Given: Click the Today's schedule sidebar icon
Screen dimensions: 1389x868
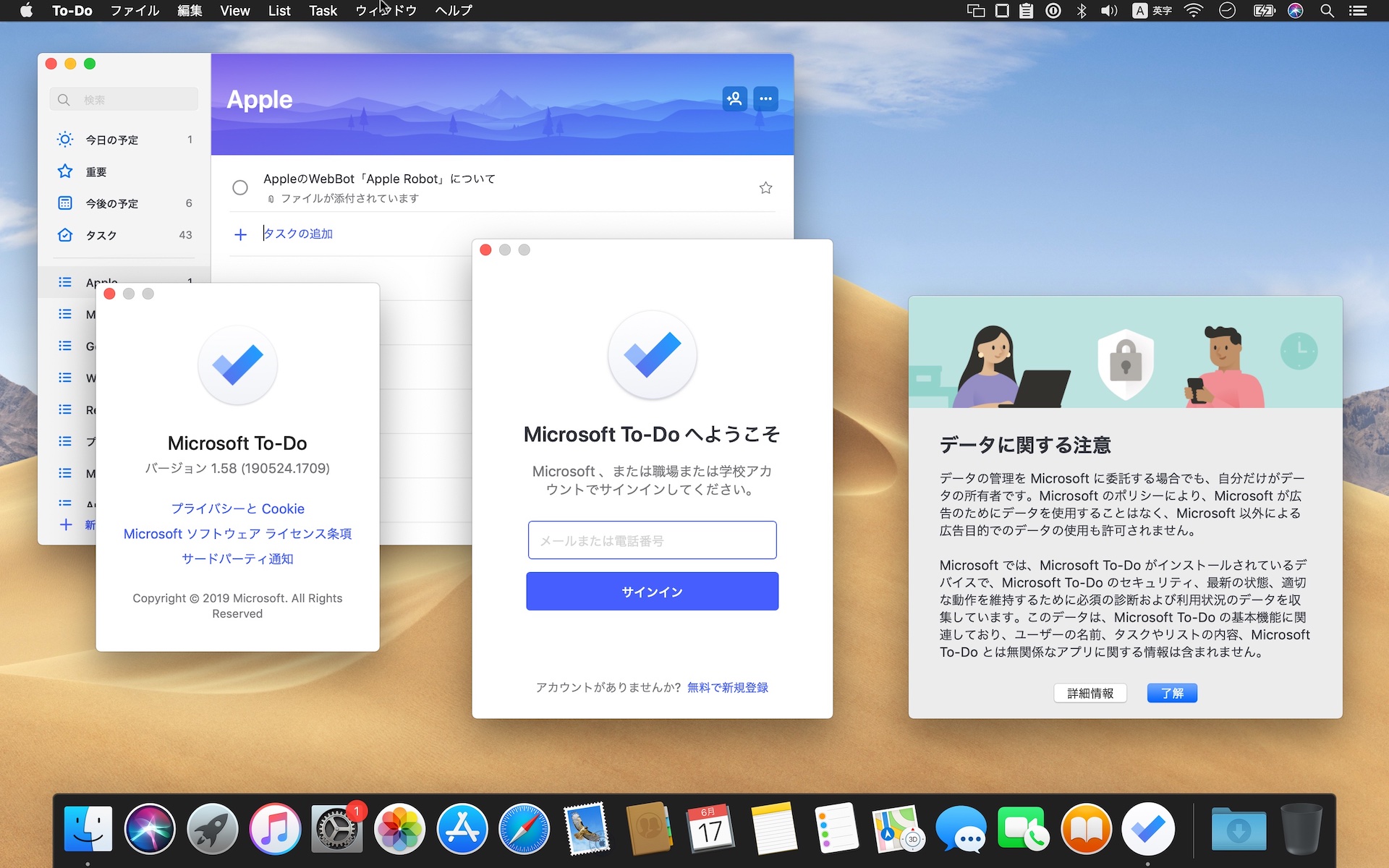Looking at the screenshot, I should [65, 140].
